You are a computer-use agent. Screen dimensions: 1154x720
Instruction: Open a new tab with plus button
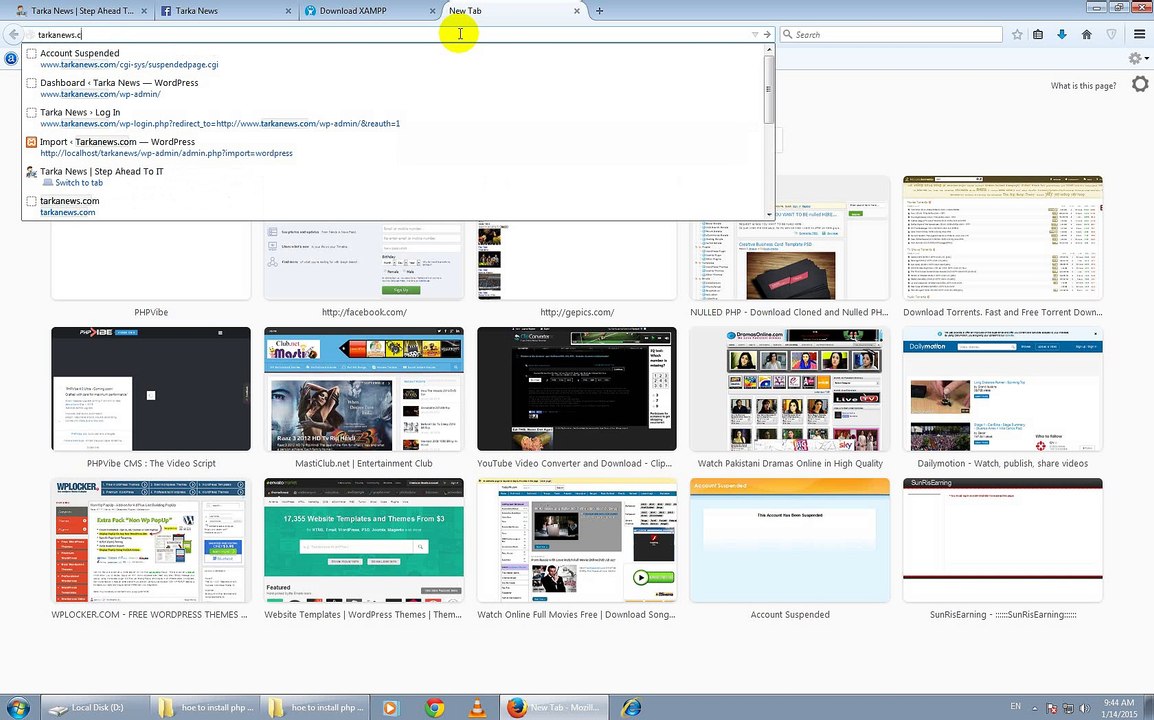pyautogui.click(x=600, y=11)
